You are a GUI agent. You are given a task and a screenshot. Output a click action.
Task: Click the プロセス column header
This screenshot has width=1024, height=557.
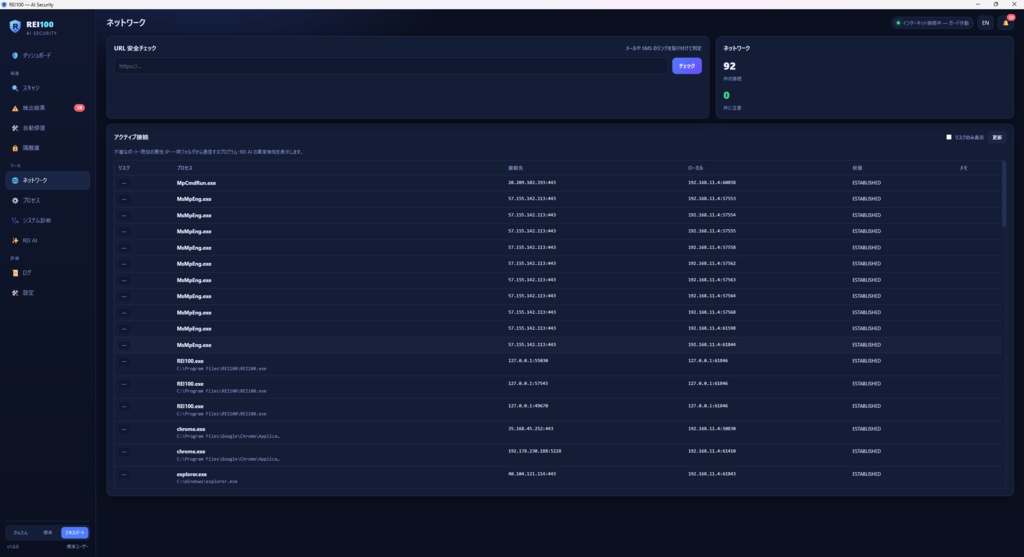coord(185,168)
